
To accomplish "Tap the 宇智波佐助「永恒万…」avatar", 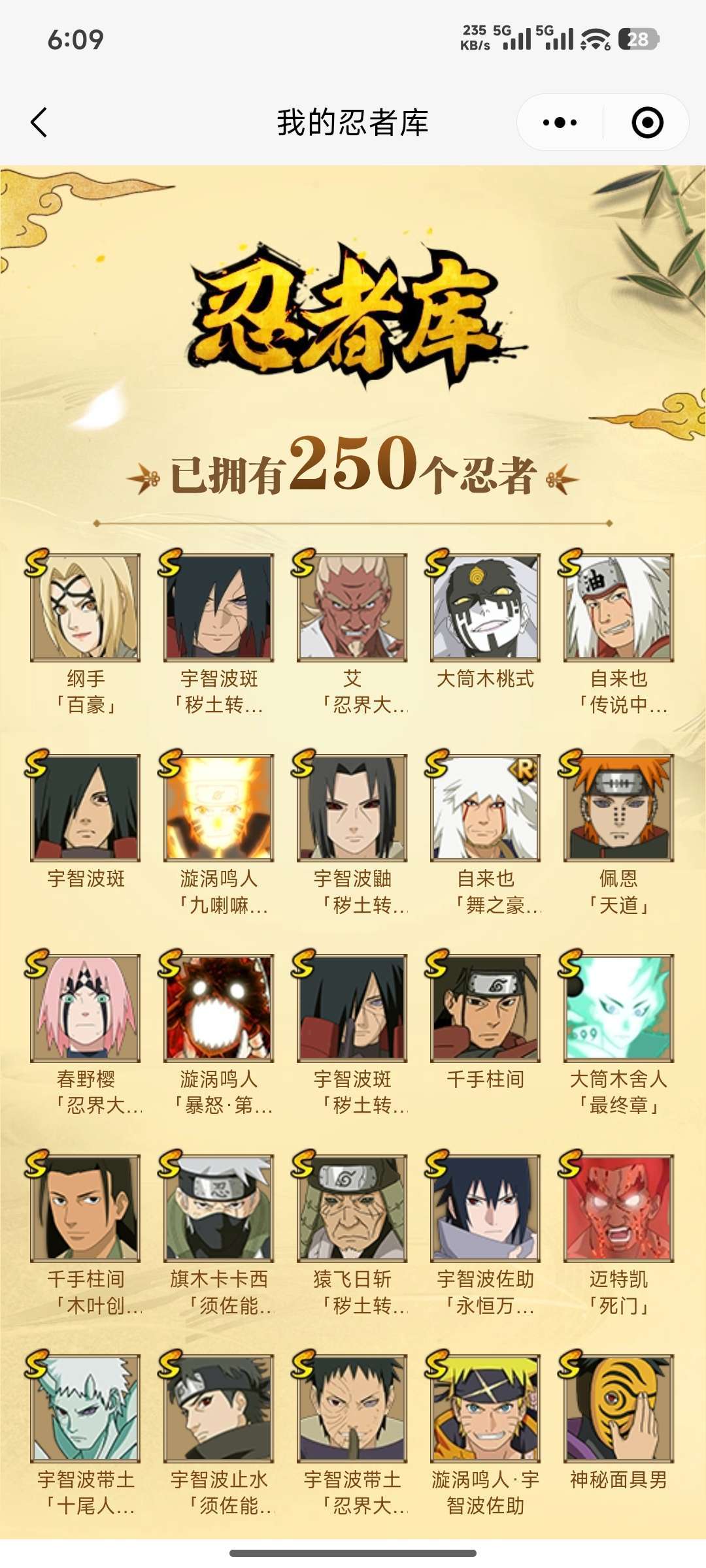I will coord(486,1207).
